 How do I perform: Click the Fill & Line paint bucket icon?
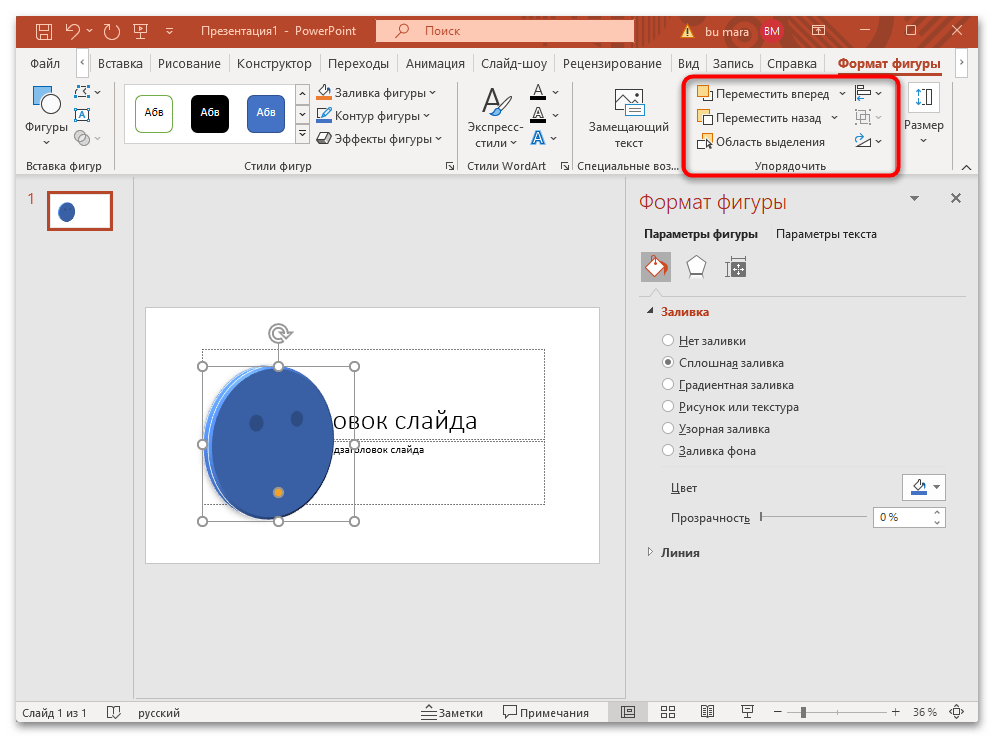[x=655, y=267]
